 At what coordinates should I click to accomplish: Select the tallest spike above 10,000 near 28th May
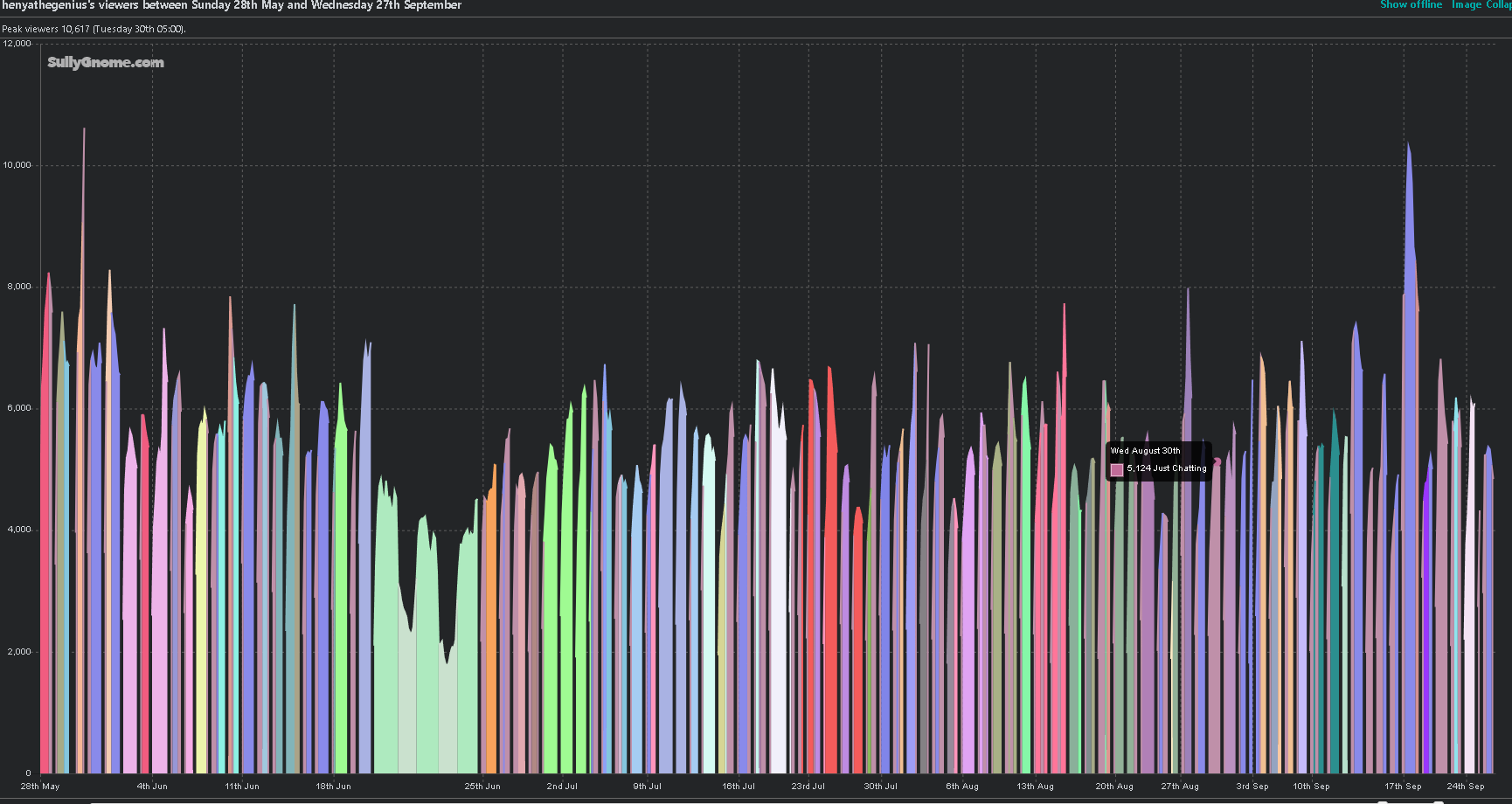click(84, 262)
